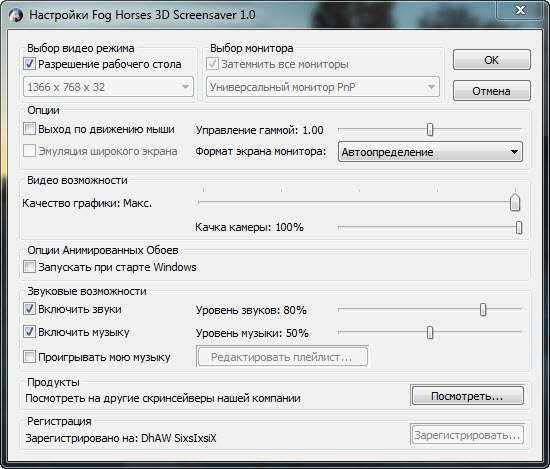The height and width of the screenshot is (469, 550).
Task: Uncheck Включить музыку option
Action: point(29,331)
